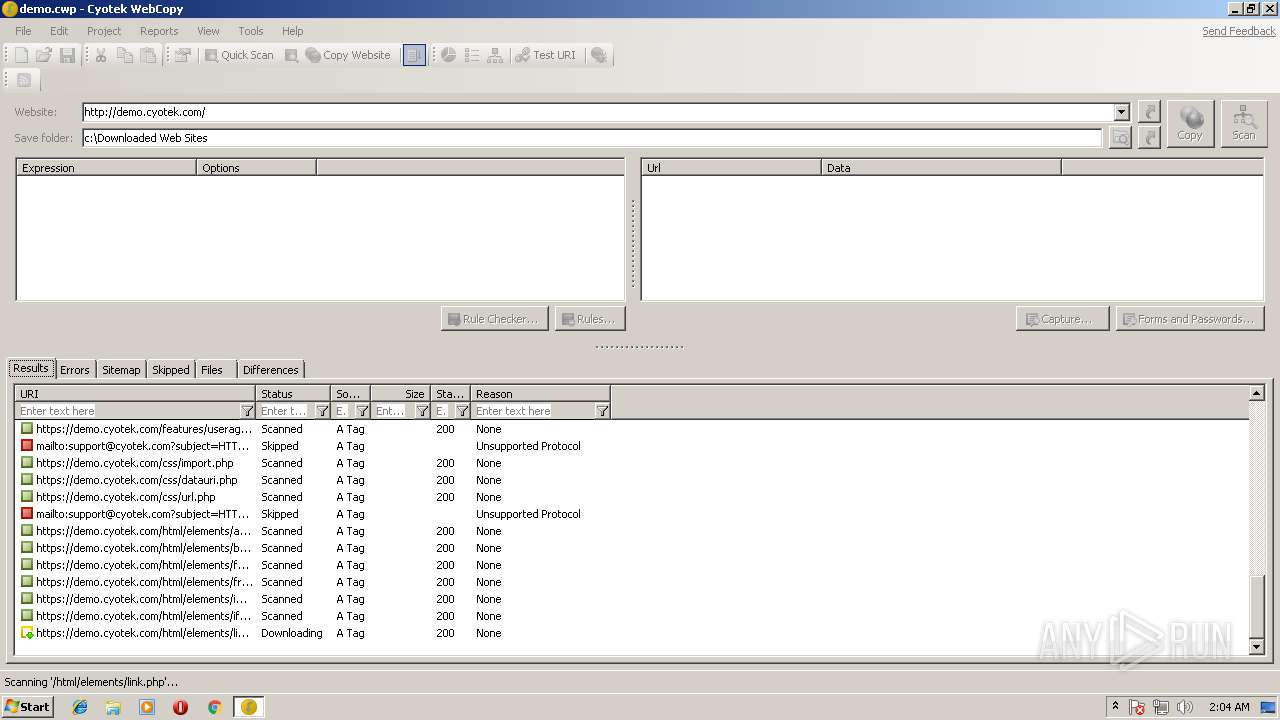The image size is (1280, 720).
Task: Switch to the Differences tab
Action: (271, 370)
